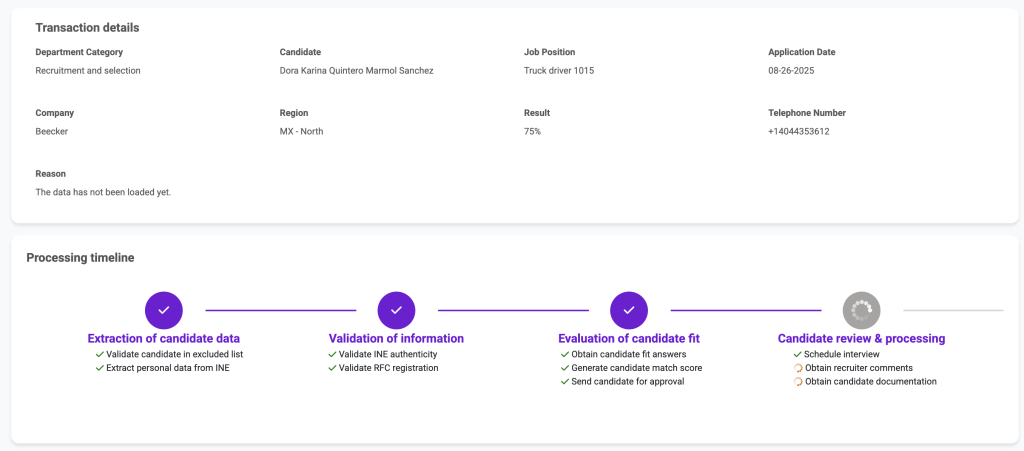The height and width of the screenshot is (451, 1024).
Task: Click checkmark beside Schedule interview
Action: tap(797, 354)
